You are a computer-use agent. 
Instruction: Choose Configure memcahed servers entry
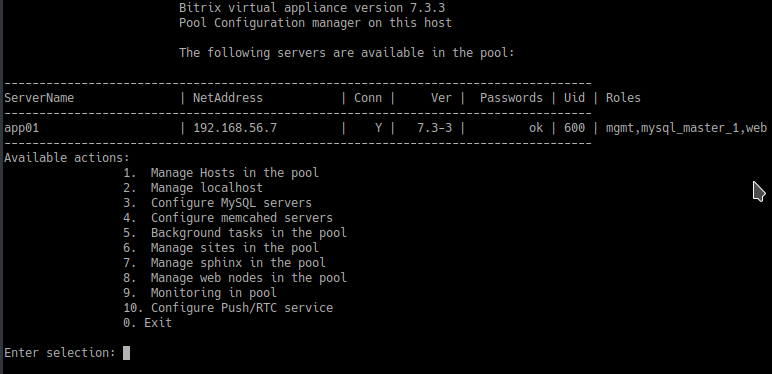point(242,218)
